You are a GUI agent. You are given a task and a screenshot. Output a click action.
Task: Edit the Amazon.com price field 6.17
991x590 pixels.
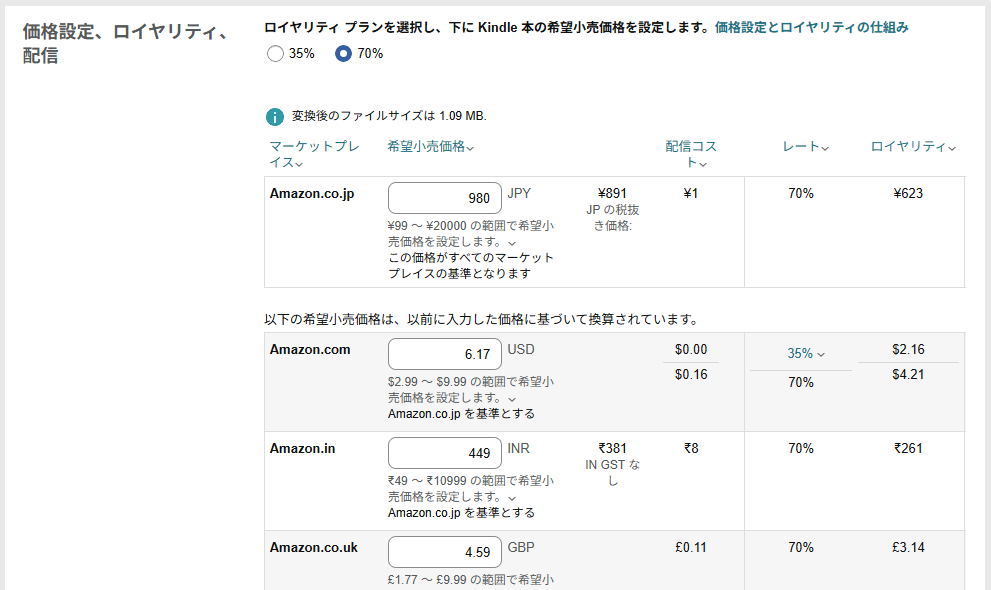click(x=445, y=354)
